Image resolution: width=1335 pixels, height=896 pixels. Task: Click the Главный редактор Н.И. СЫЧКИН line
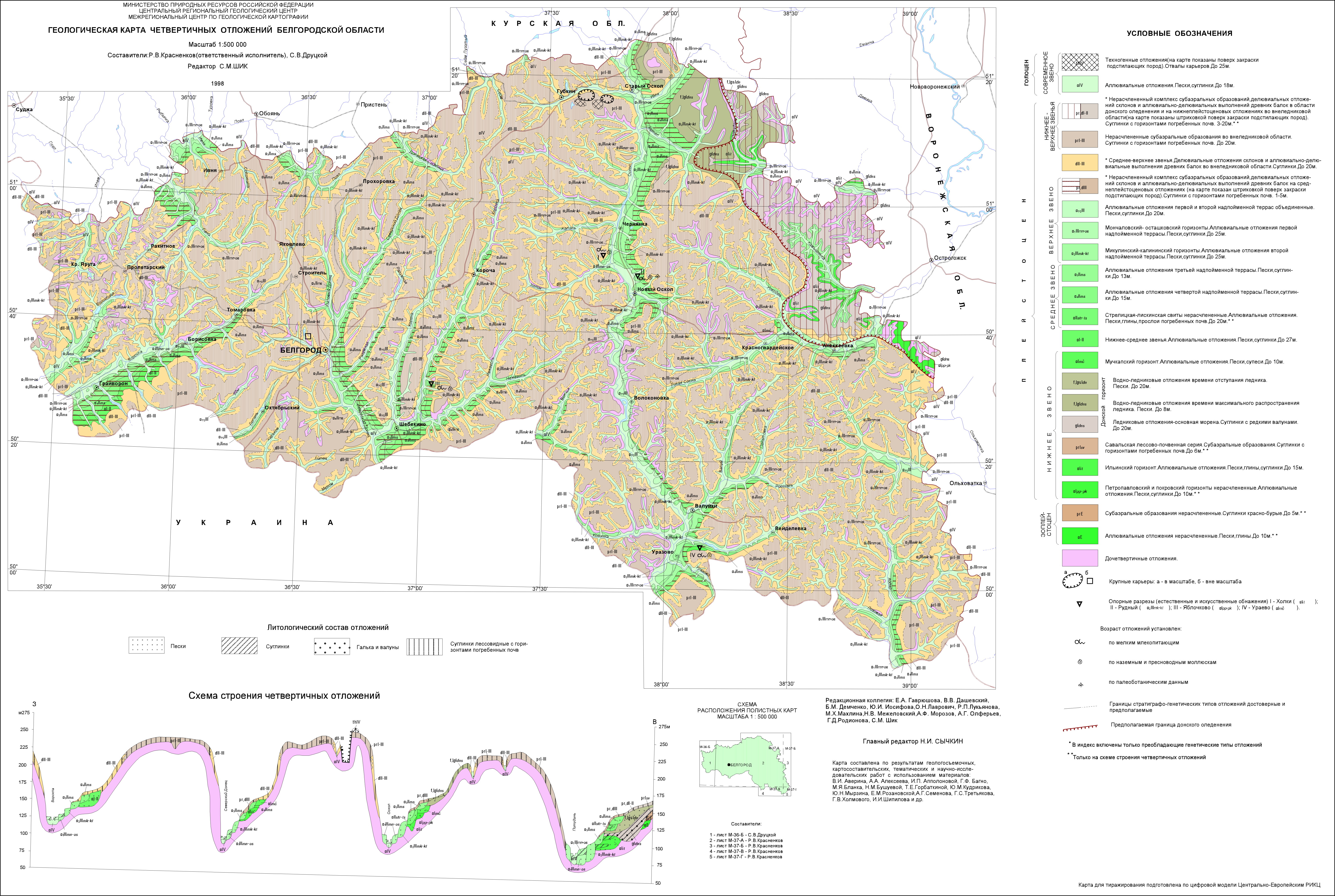pos(913,741)
